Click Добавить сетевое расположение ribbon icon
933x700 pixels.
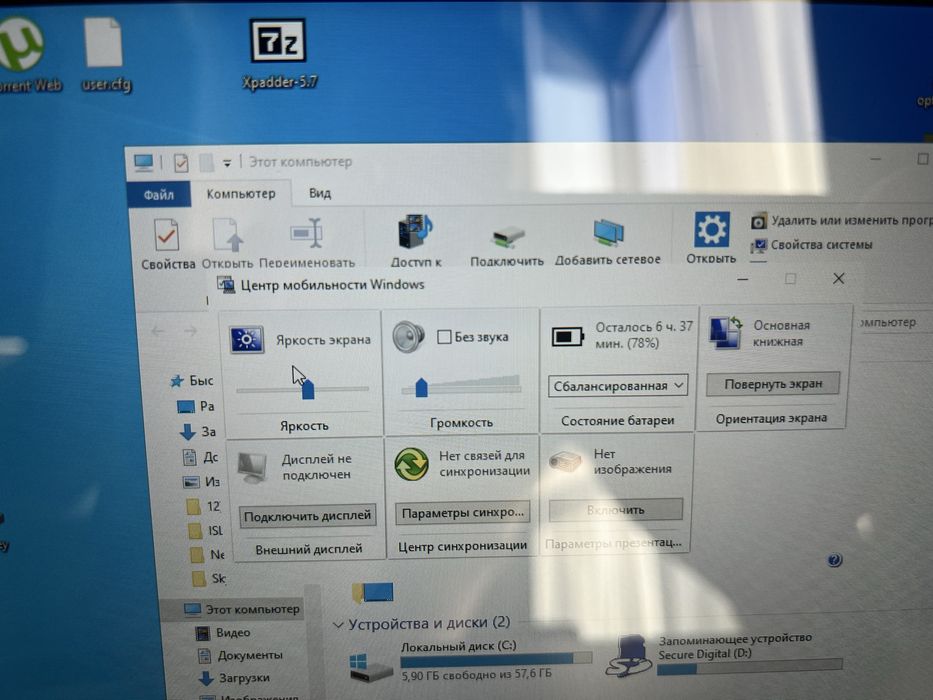[608, 232]
